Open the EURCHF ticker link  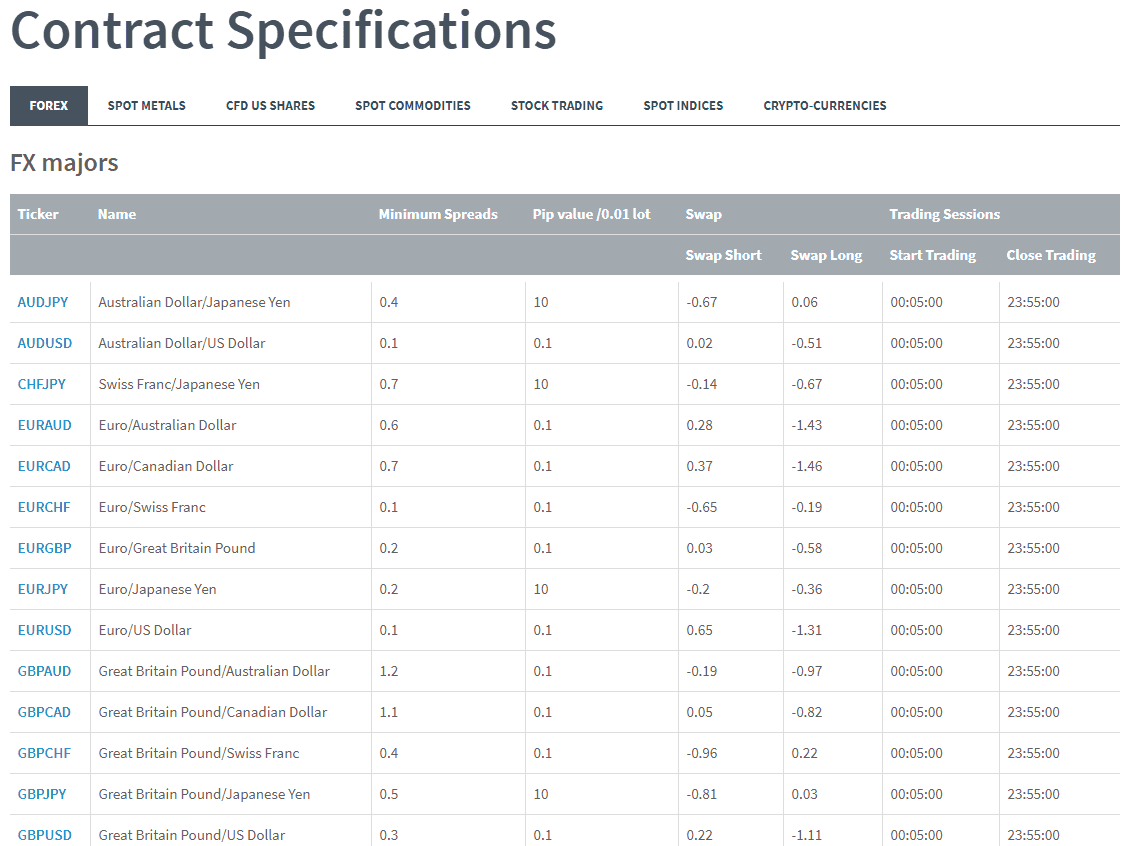coord(43,507)
